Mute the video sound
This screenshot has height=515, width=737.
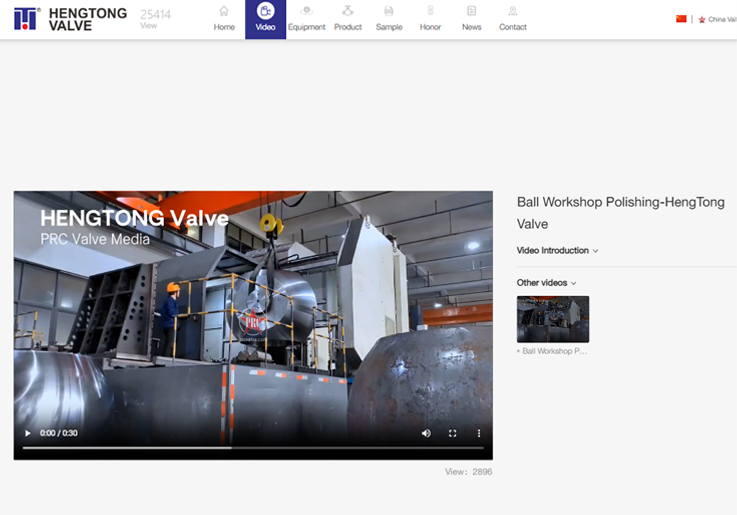(x=426, y=433)
